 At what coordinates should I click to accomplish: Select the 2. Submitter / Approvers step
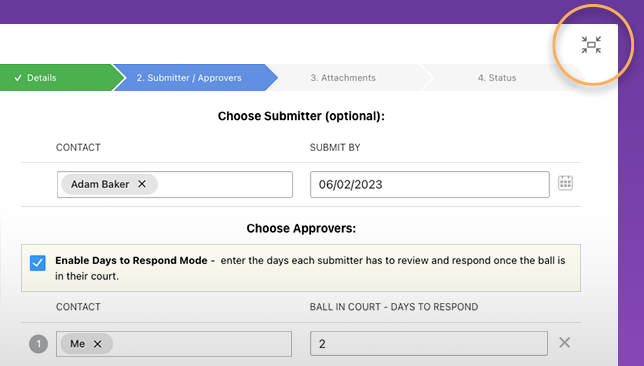[x=195, y=78]
